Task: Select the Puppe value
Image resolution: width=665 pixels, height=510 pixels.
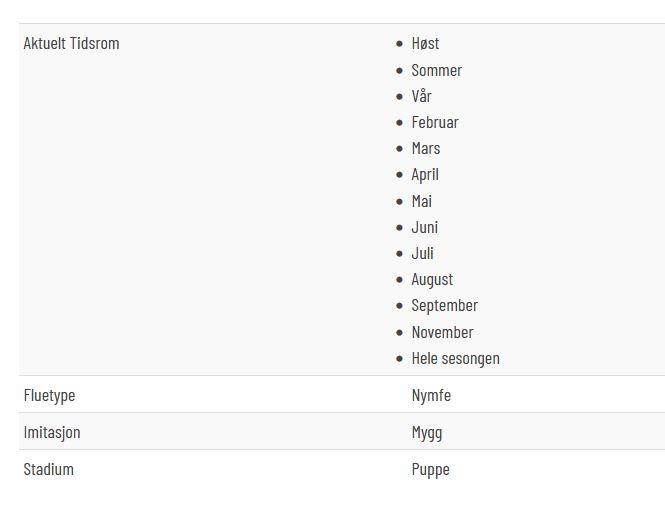Action: pyautogui.click(x=430, y=470)
